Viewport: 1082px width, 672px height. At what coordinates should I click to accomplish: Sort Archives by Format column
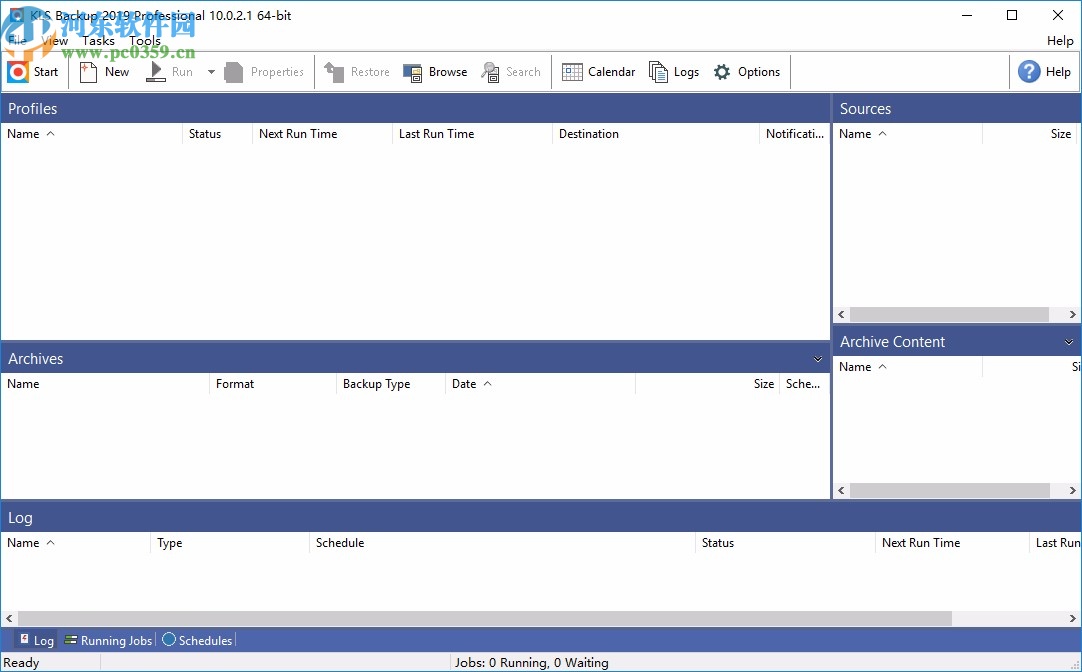(x=273, y=384)
